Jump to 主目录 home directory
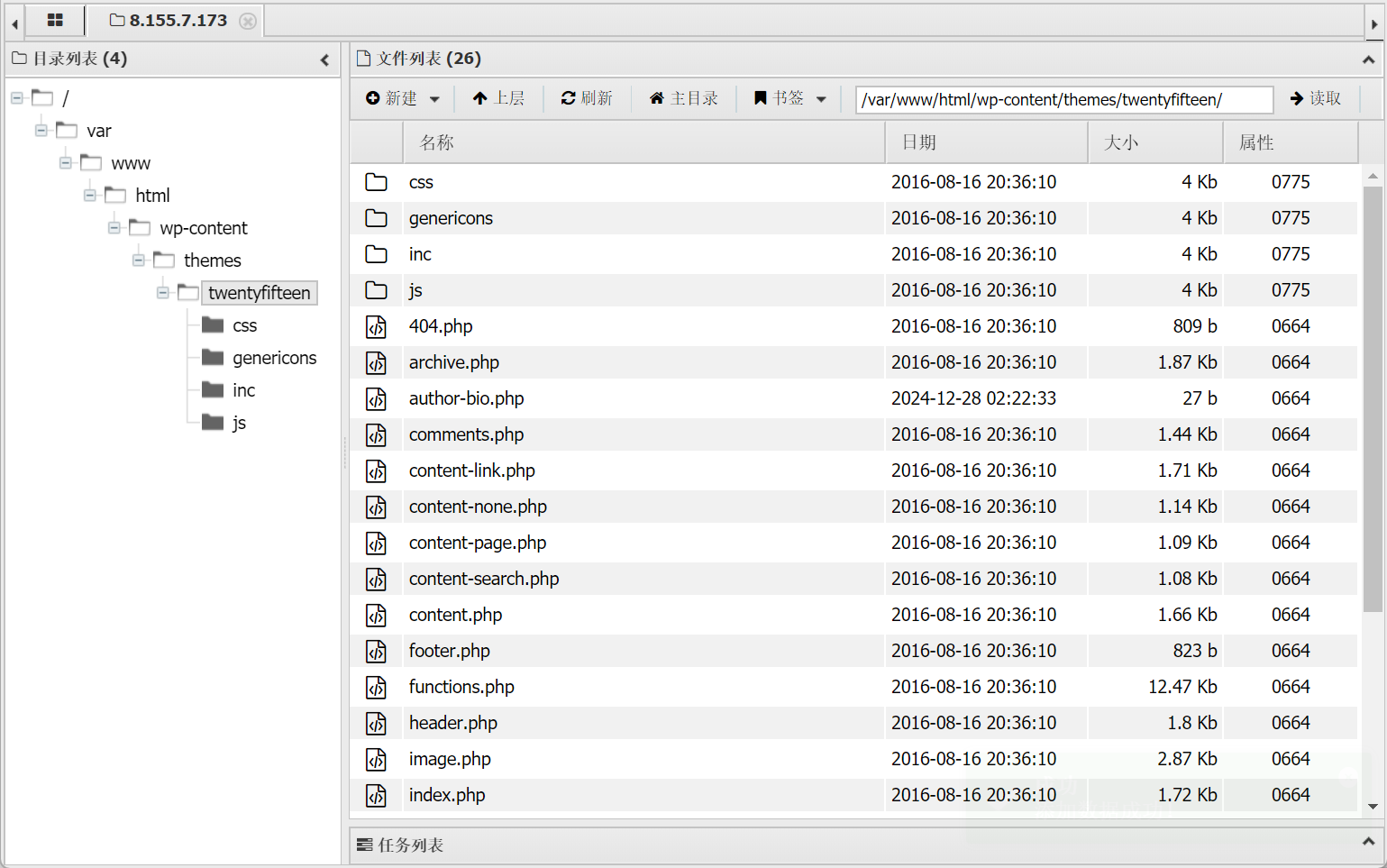The height and width of the screenshot is (868, 1387). tap(684, 98)
